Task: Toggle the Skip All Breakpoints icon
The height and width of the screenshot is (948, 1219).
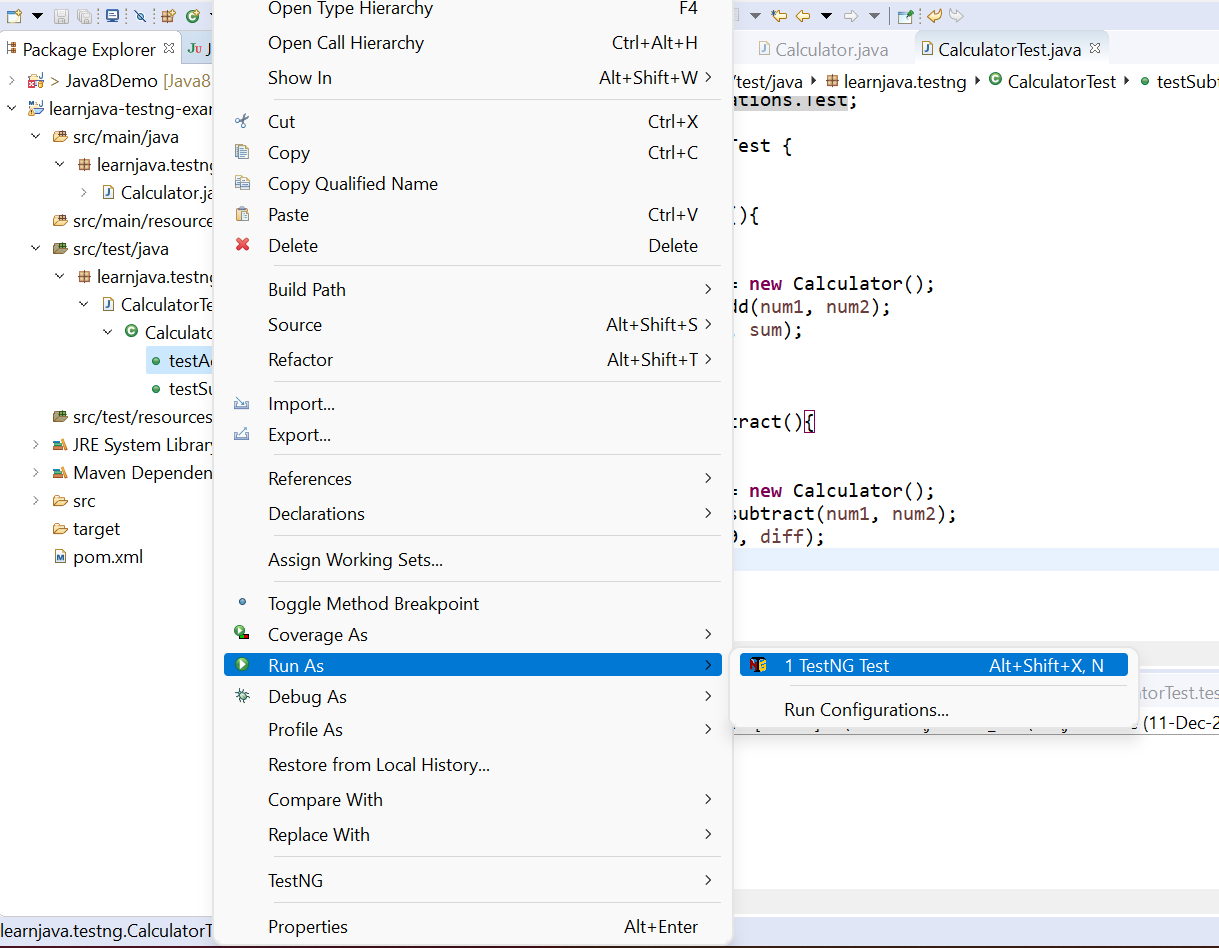Action: pos(141,16)
